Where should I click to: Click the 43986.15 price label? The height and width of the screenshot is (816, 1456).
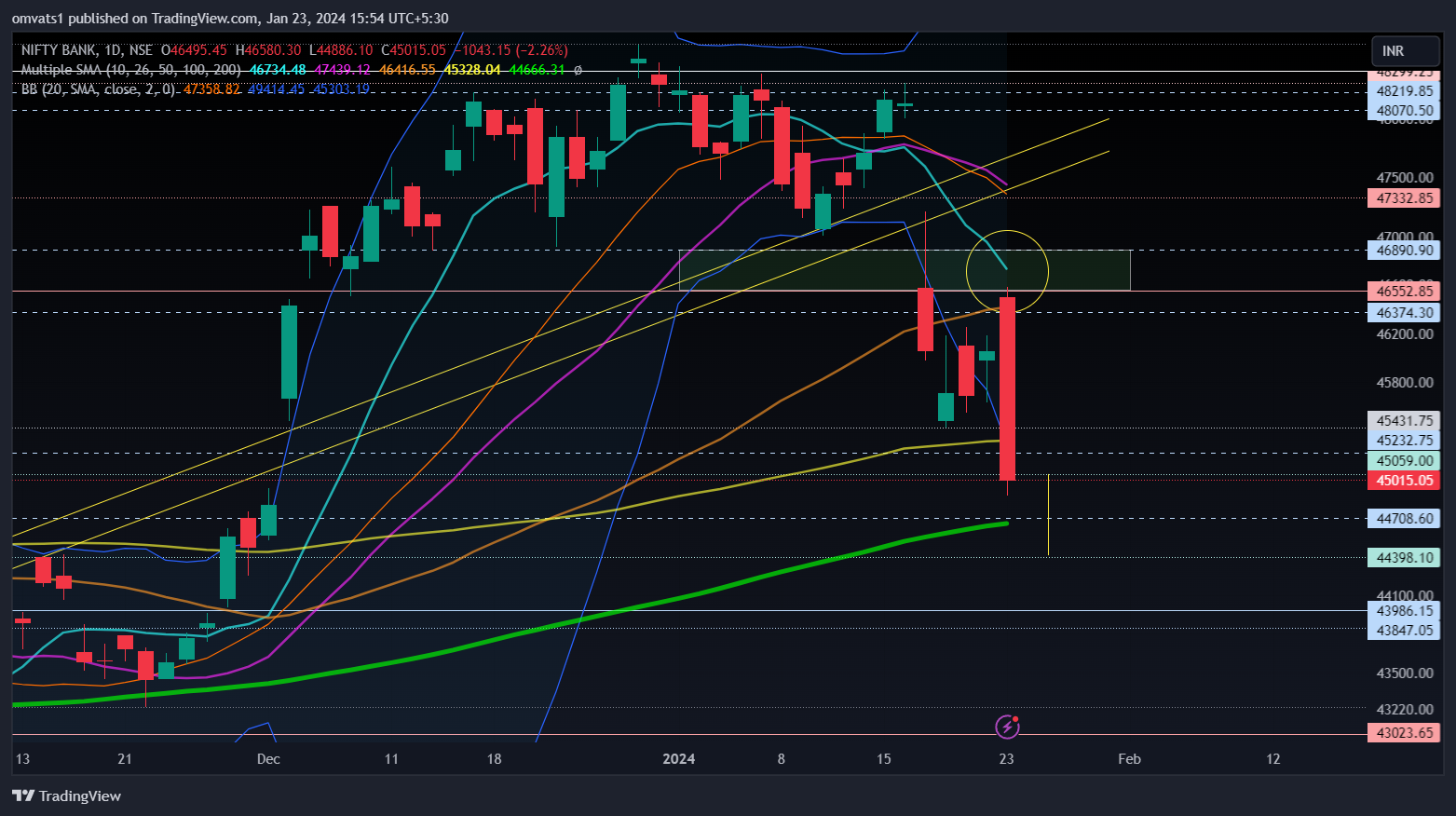tap(1404, 611)
